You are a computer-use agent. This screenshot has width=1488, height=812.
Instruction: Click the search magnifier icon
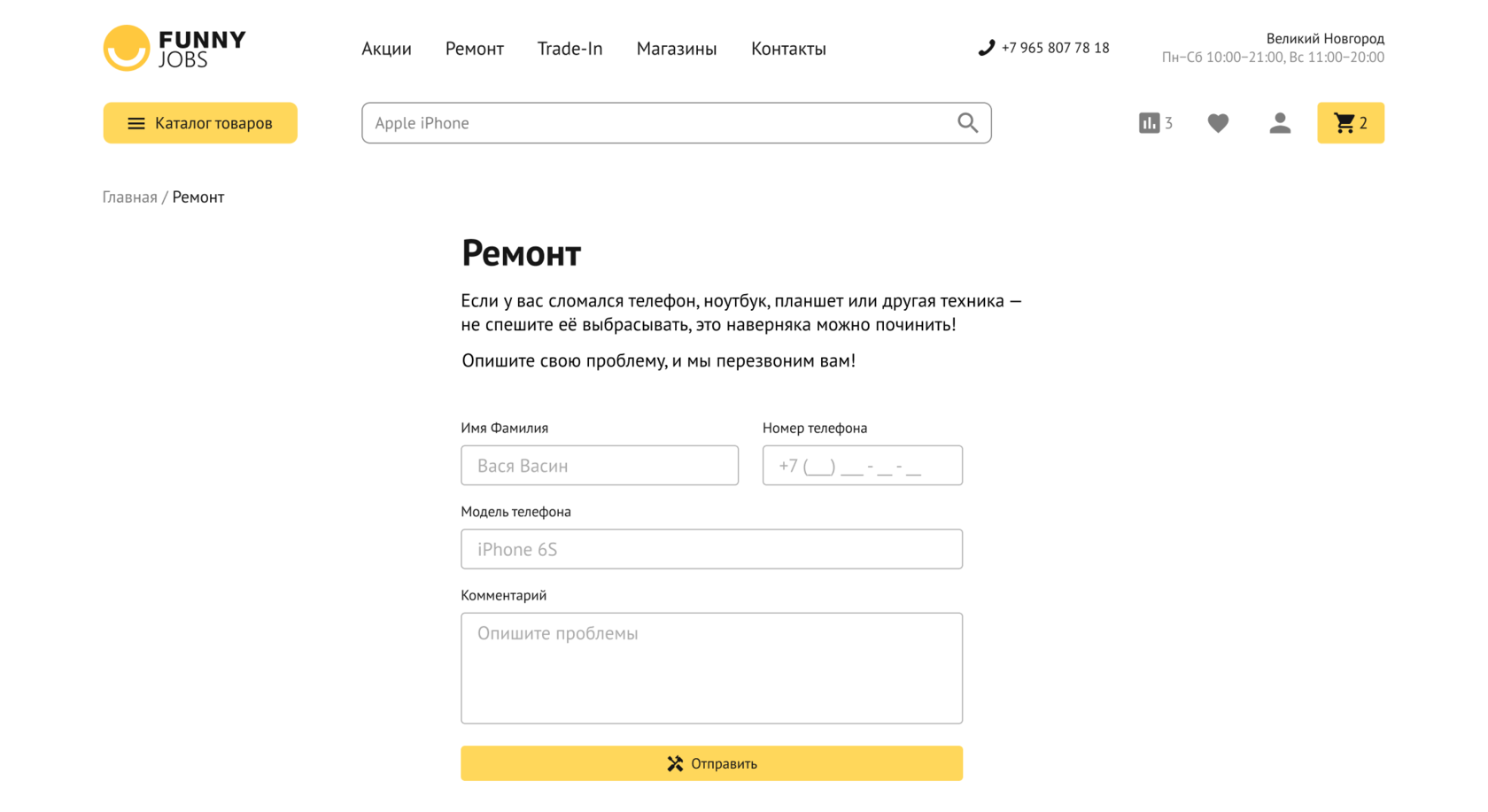(967, 123)
